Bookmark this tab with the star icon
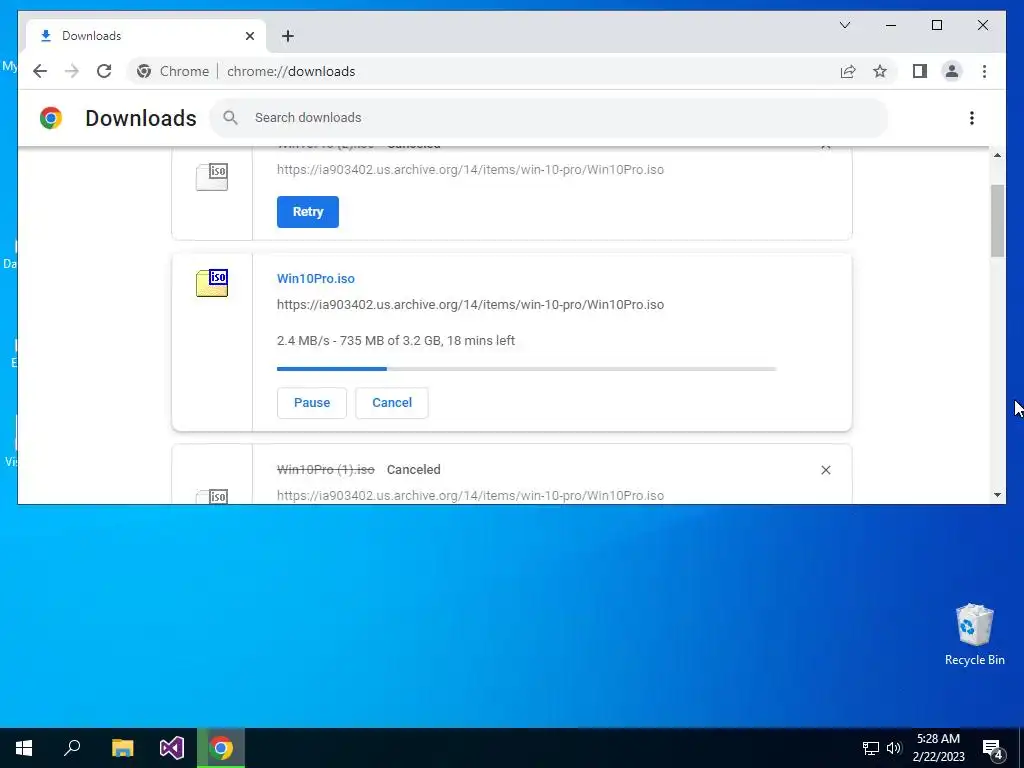The image size is (1024, 768). pyautogui.click(x=880, y=71)
